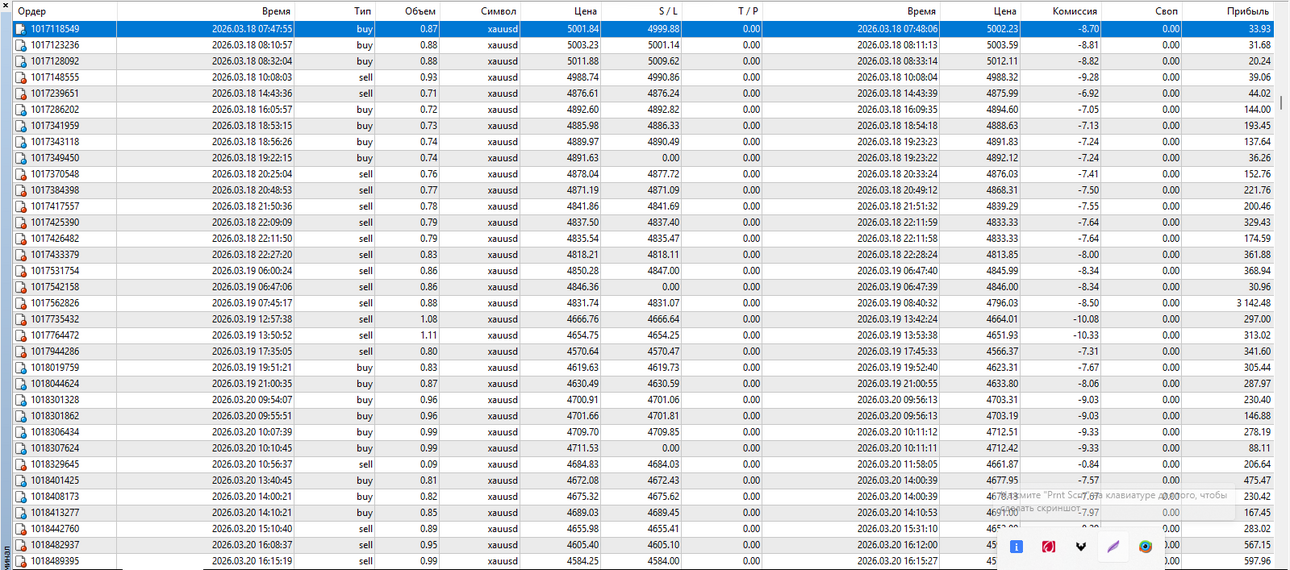The width and height of the screenshot is (1290, 570).
Task: Click the order icon for row 1018329645
Action: pos(20,465)
